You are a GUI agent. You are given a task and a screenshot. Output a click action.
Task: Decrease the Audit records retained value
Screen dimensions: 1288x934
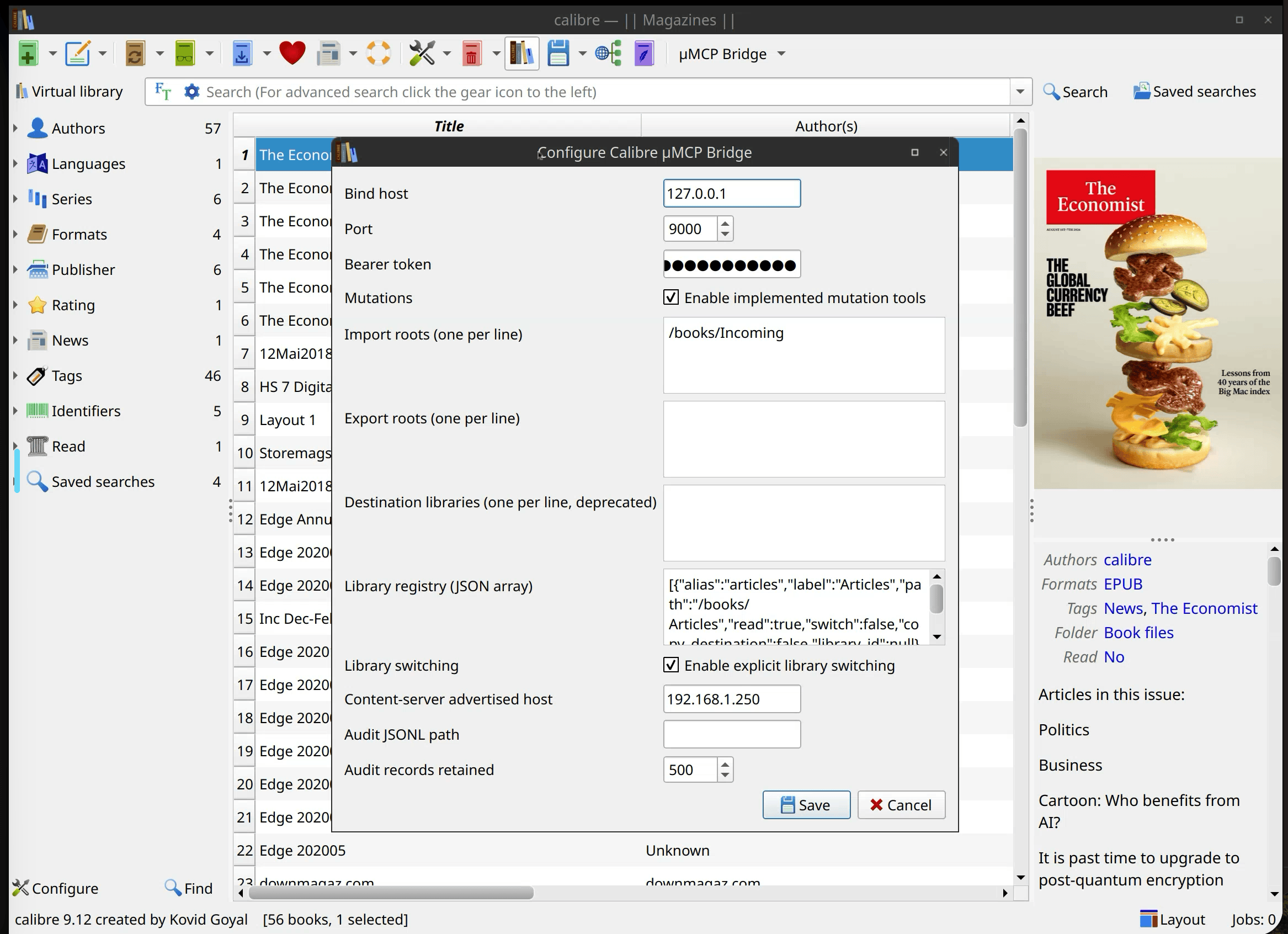coord(725,775)
